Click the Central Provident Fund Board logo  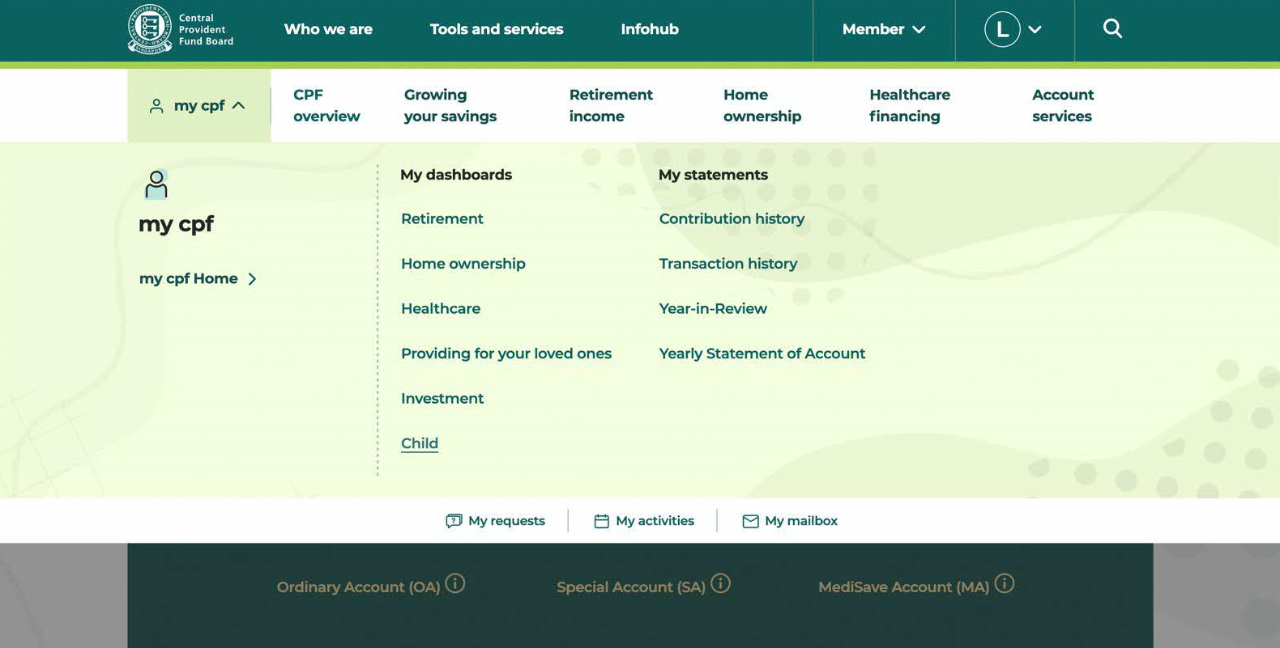pyautogui.click(x=181, y=29)
